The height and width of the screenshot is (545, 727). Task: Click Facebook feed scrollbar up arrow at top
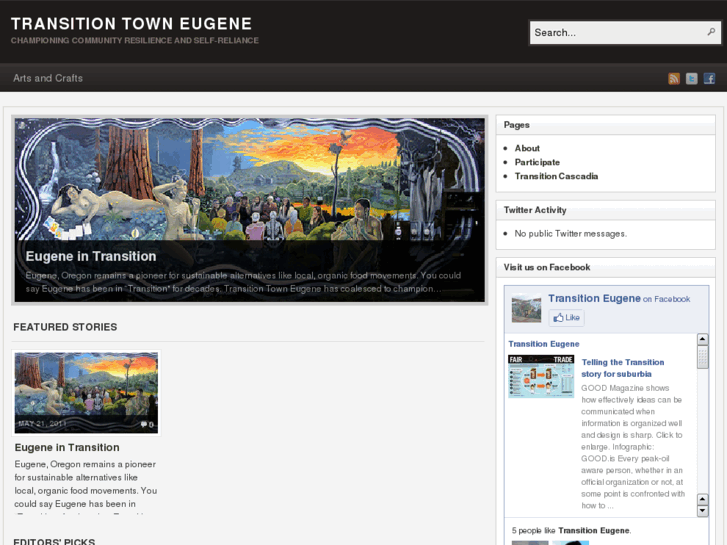pos(702,339)
